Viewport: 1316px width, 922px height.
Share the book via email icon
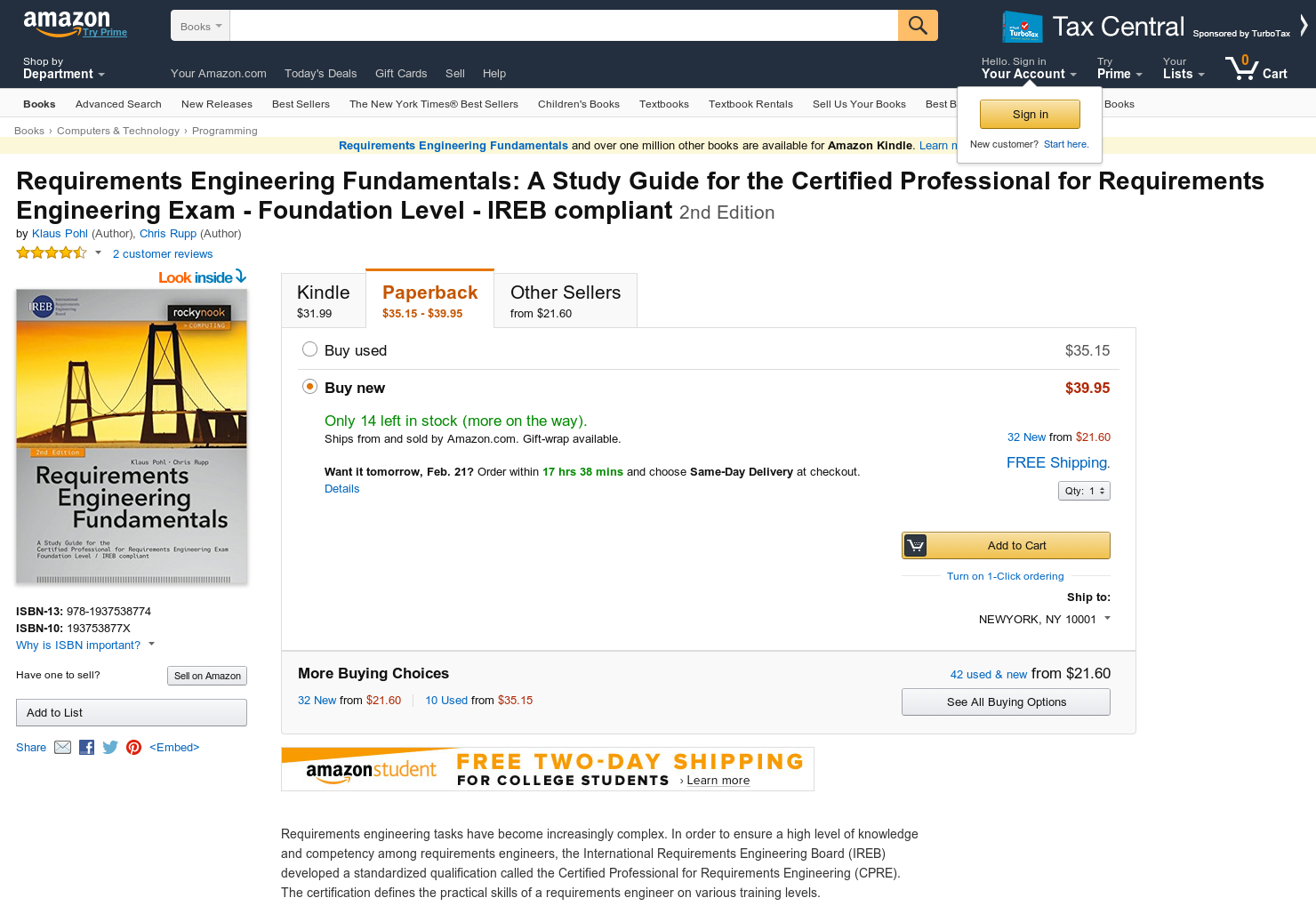tap(62, 747)
